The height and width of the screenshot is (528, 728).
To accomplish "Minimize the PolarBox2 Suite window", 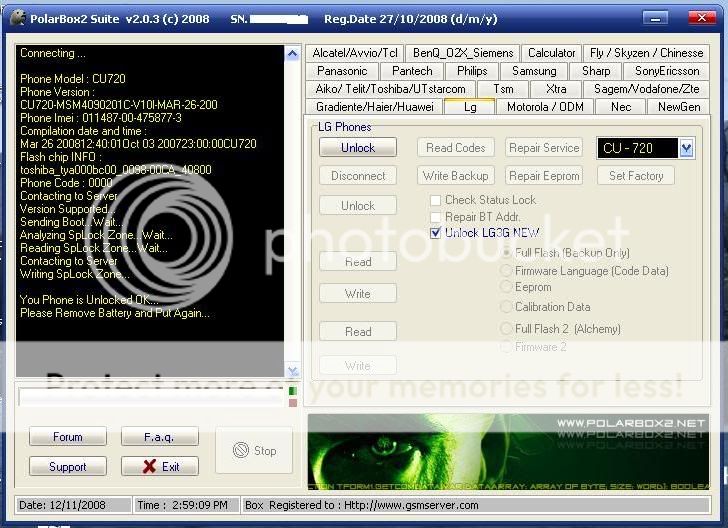I will coord(656,19).
